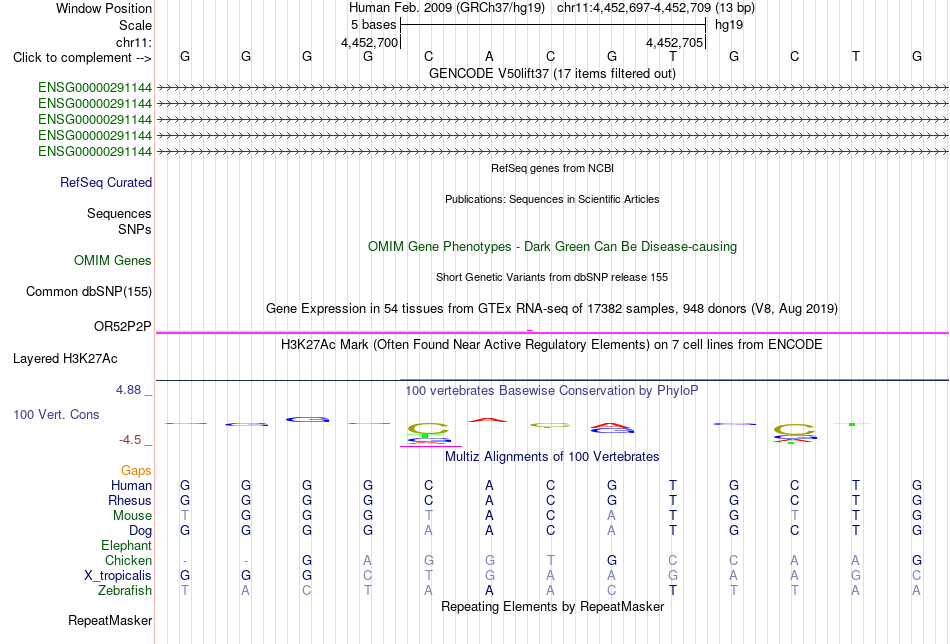
Task: Click the -4.5 PhyloP lower limit value
Action: (130, 440)
